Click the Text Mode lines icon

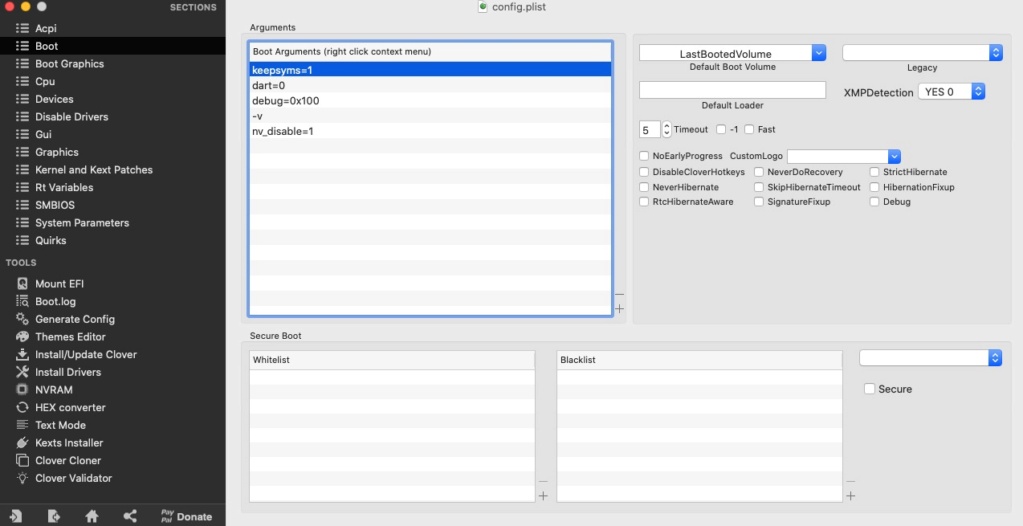click(x=22, y=425)
